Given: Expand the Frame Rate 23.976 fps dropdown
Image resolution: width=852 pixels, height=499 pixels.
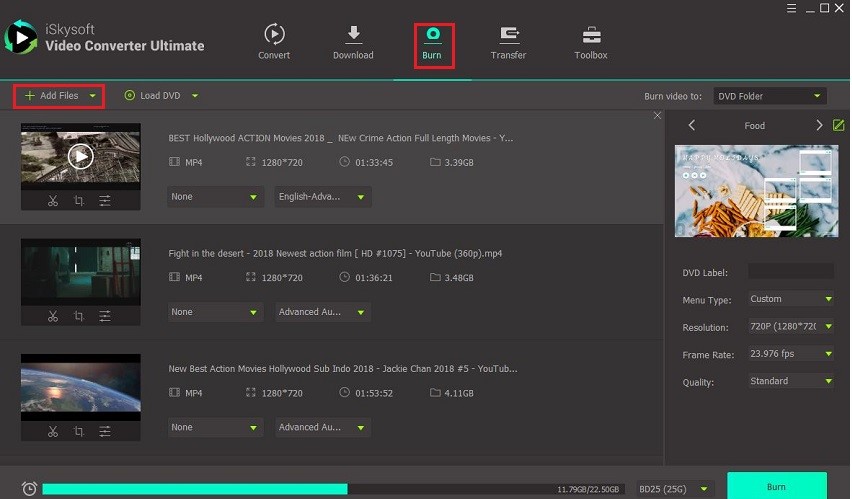Looking at the screenshot, I should pos(790,354).
